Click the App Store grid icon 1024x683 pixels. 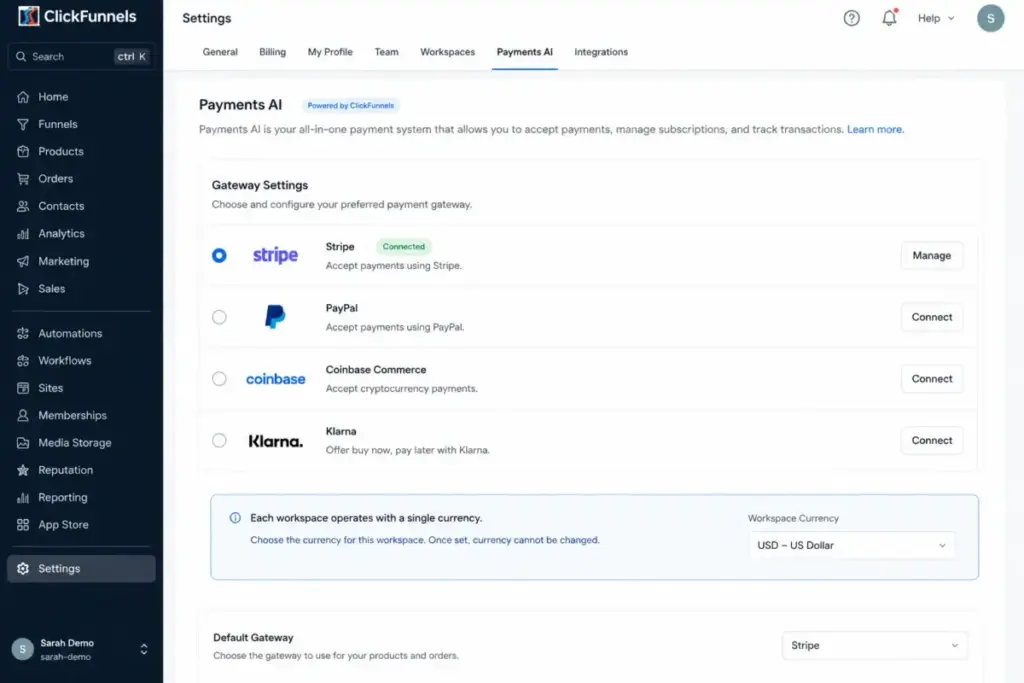click(x=23, y=525)
